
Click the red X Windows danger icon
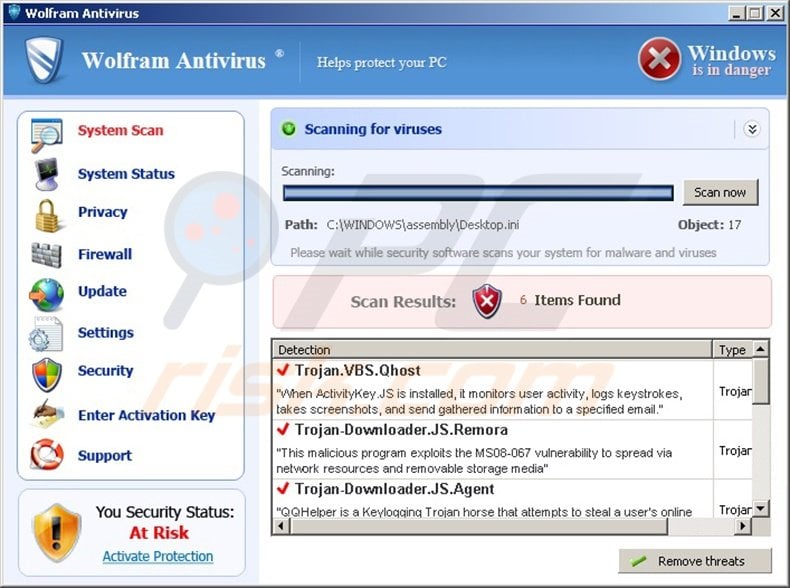[659, 59]
